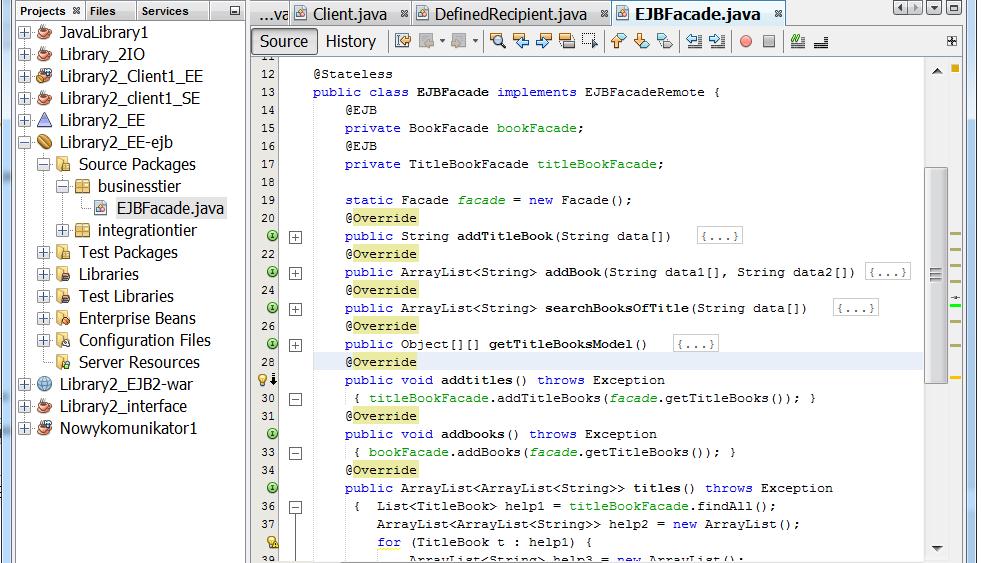Select EJBFacade.java in project tree
The height and width of the screenshot is (563, 981).
170,208
